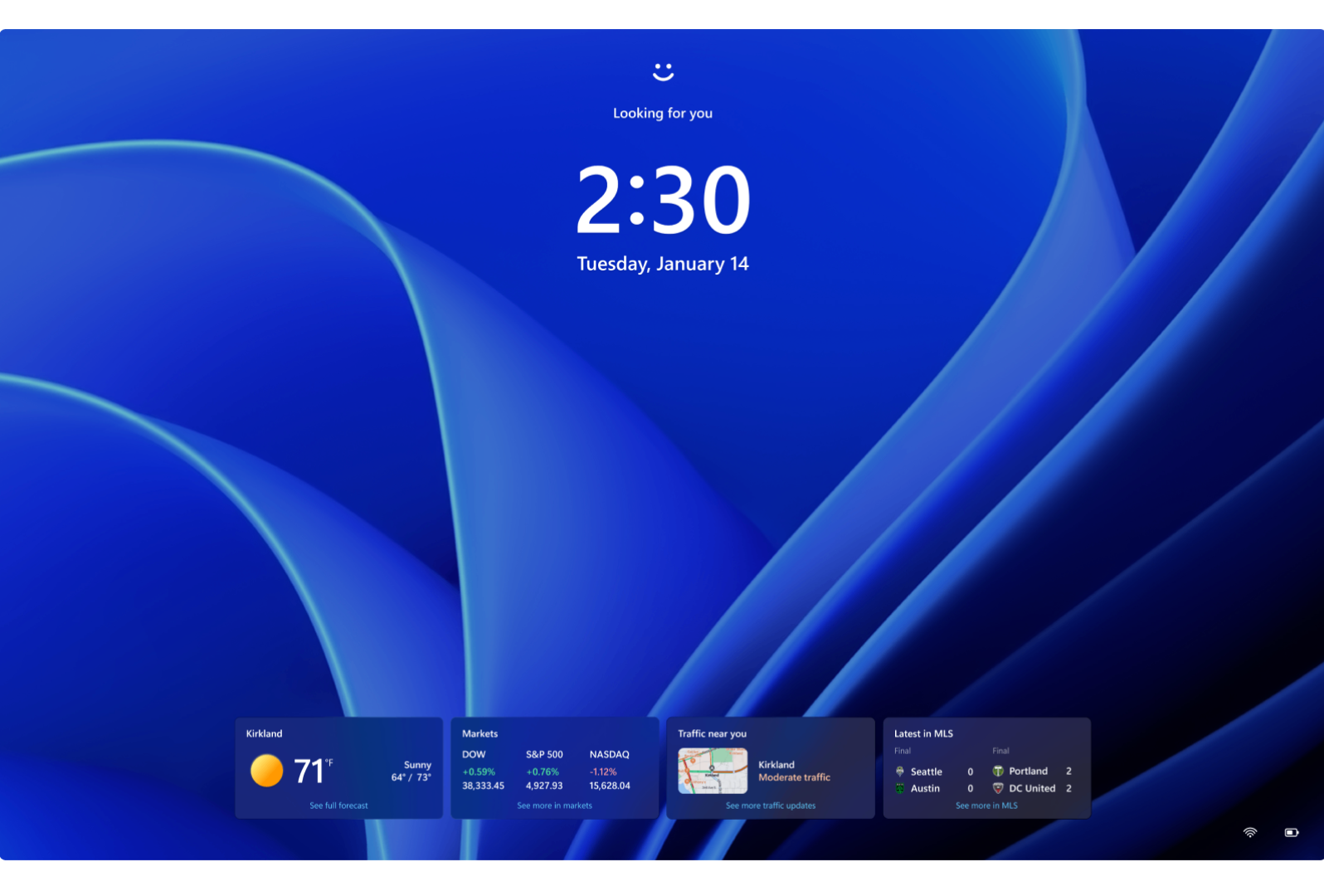The width and height of the screenshot is (1324, 896).
Task: Click the Austin team crest icon
Action: [x=900, y=788]
